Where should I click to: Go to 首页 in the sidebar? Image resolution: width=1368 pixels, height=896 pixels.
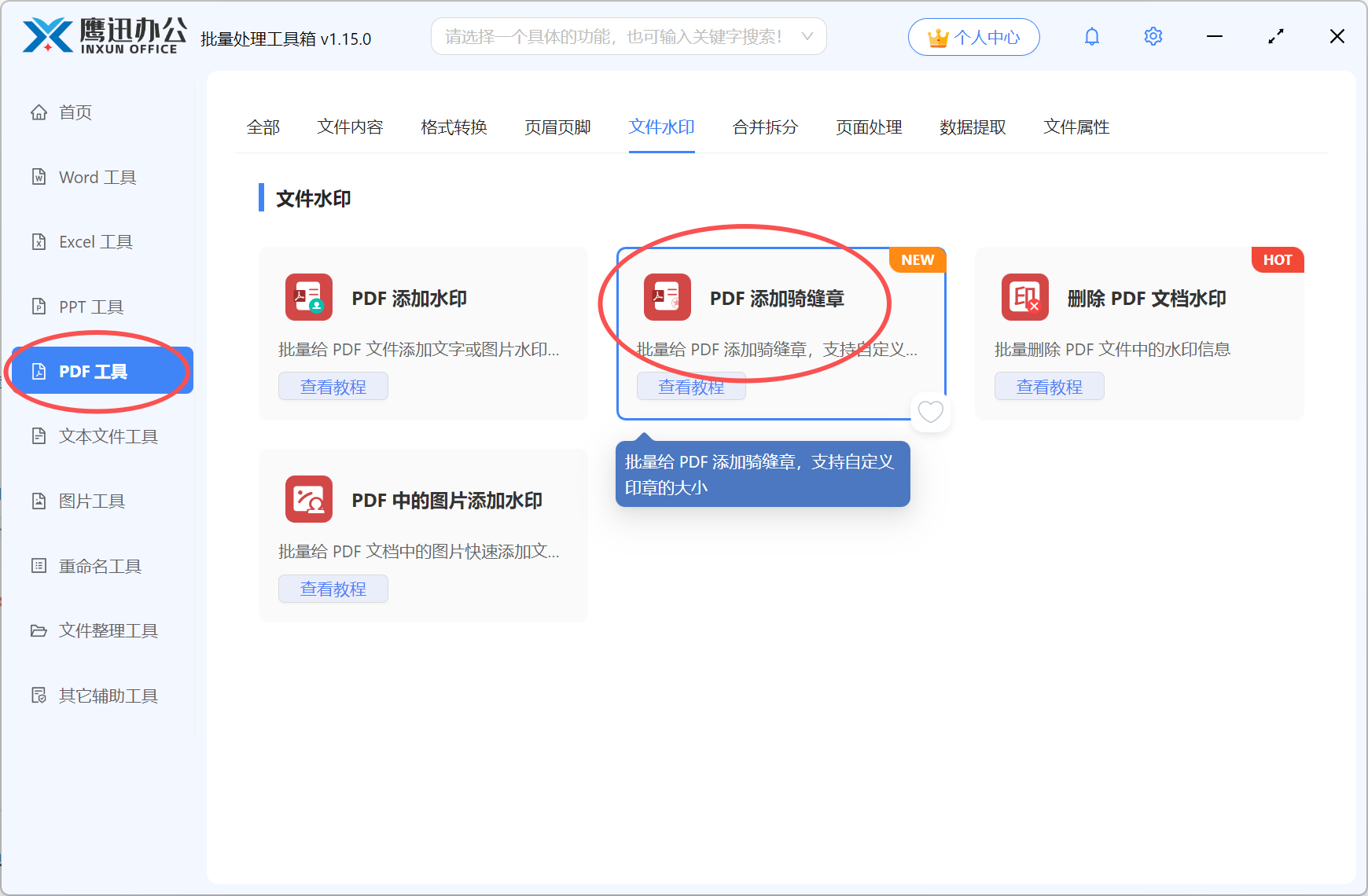click(75, 112)
